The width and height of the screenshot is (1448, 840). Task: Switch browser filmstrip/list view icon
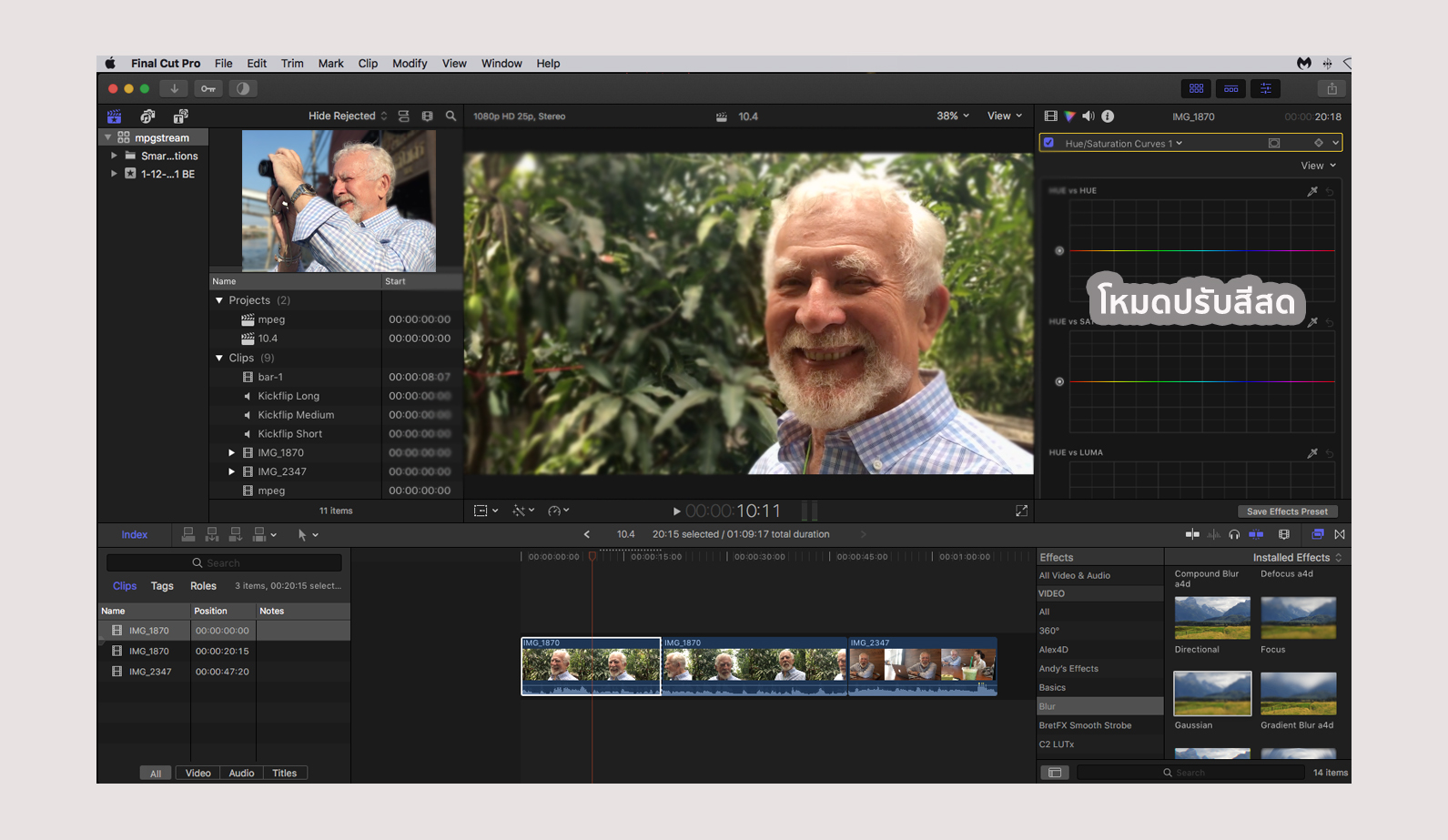(428, 116)
